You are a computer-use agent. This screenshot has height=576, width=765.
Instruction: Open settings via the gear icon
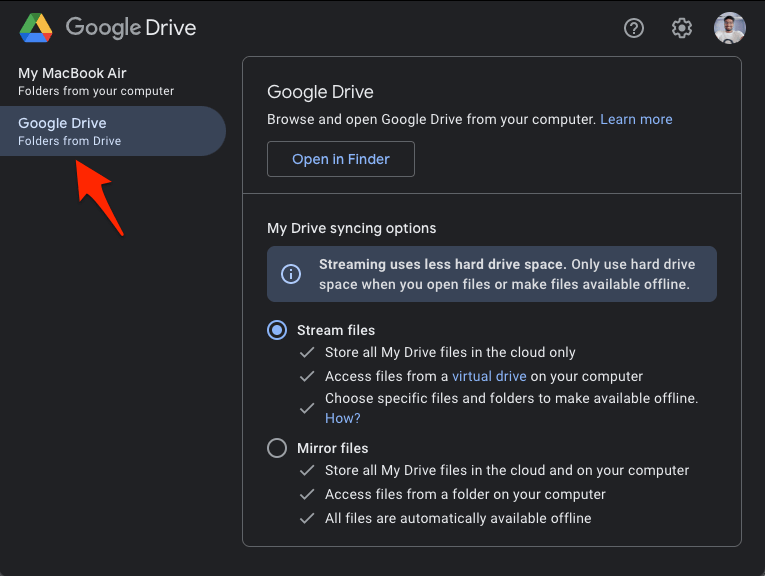[x=682, y=28]
